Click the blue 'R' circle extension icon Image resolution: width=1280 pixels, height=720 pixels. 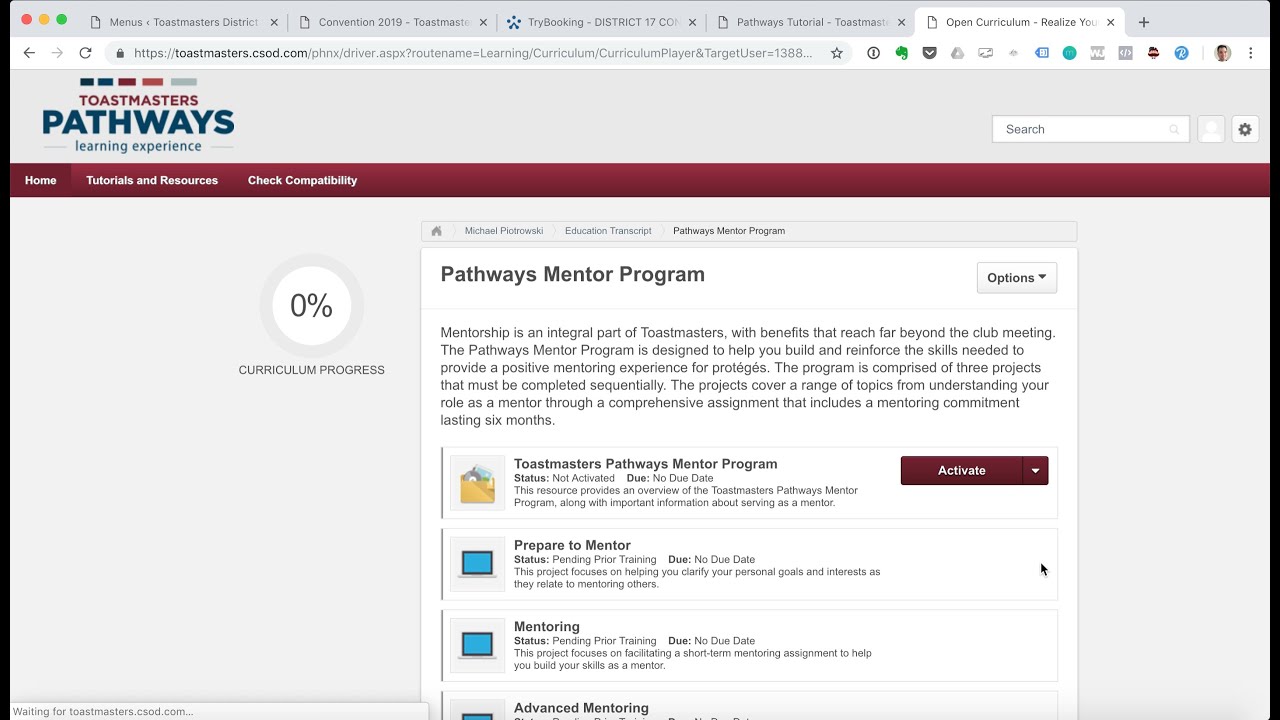[x=1182, y=53]
